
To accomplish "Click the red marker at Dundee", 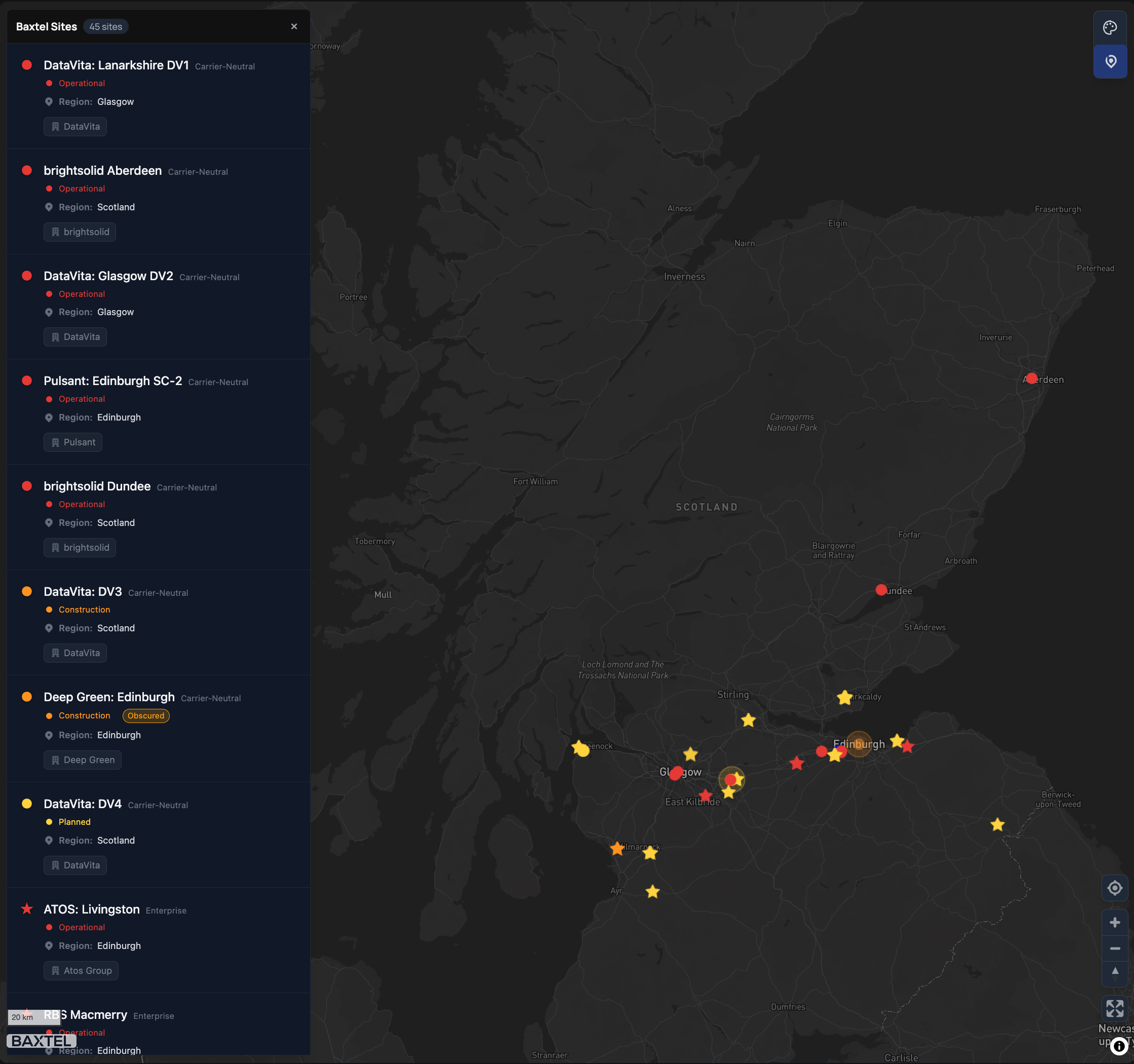I will [x=881, y=589].
